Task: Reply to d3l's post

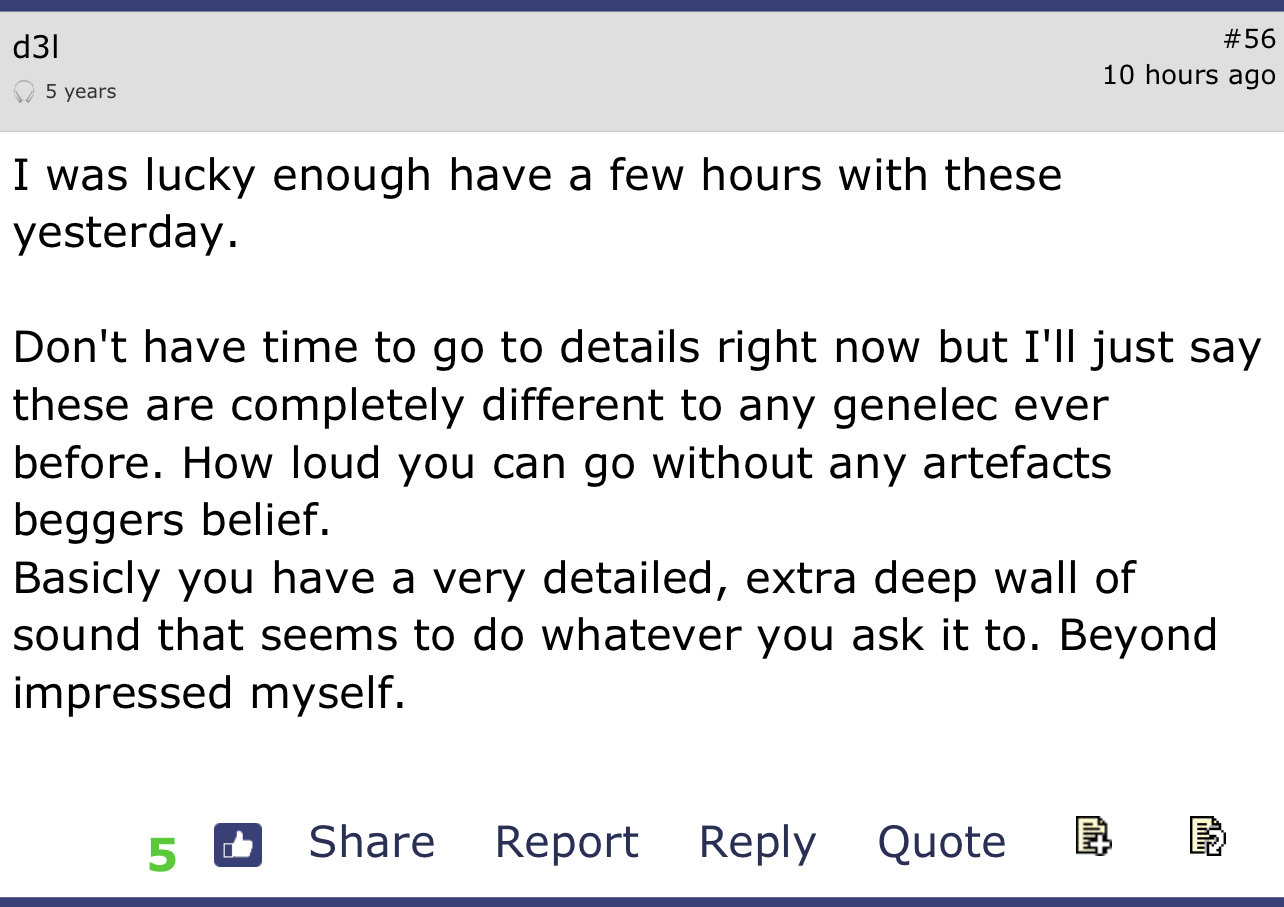Action: 757,842
